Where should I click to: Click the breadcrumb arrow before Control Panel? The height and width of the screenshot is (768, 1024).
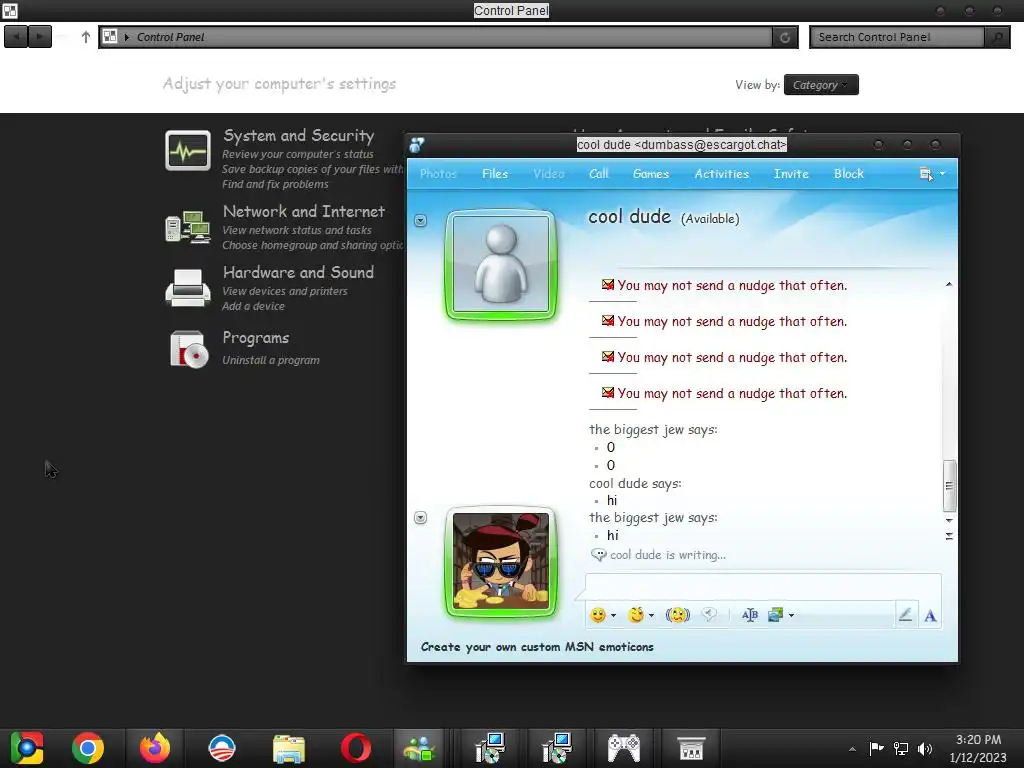coord(127,37)
